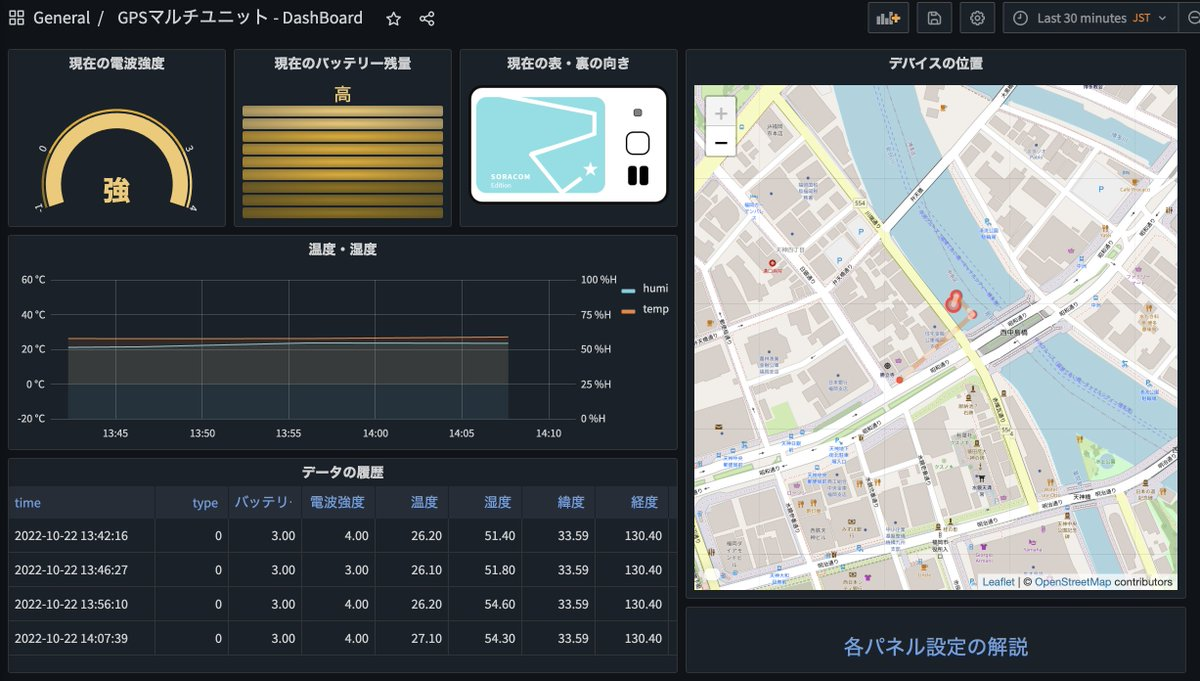
Task: Open the dashboards grid icon
Action: coord(16,18)
